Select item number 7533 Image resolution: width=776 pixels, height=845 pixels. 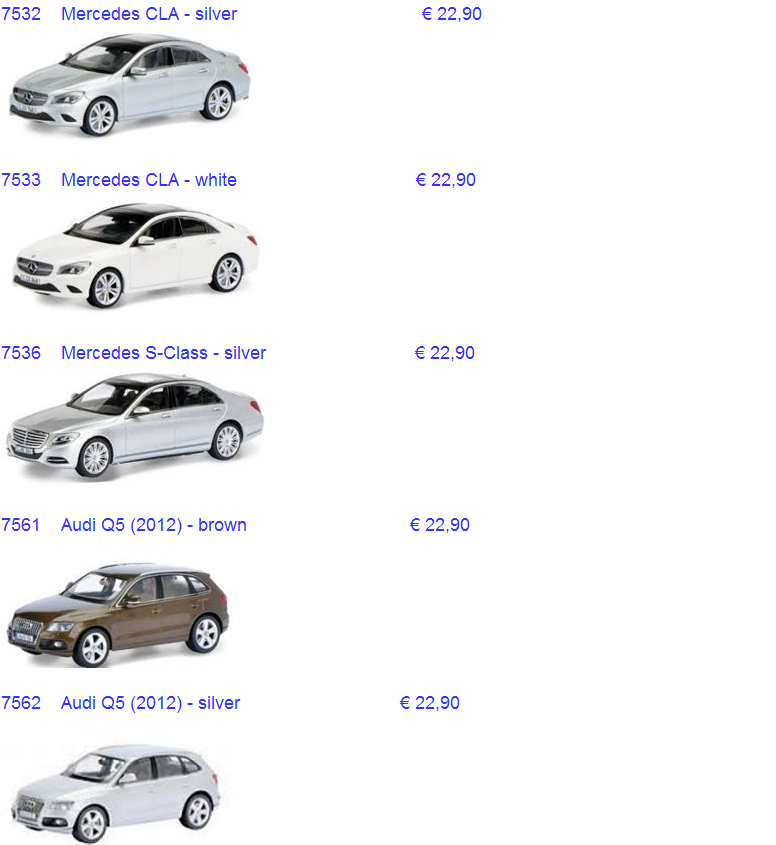tap(21, 180)
